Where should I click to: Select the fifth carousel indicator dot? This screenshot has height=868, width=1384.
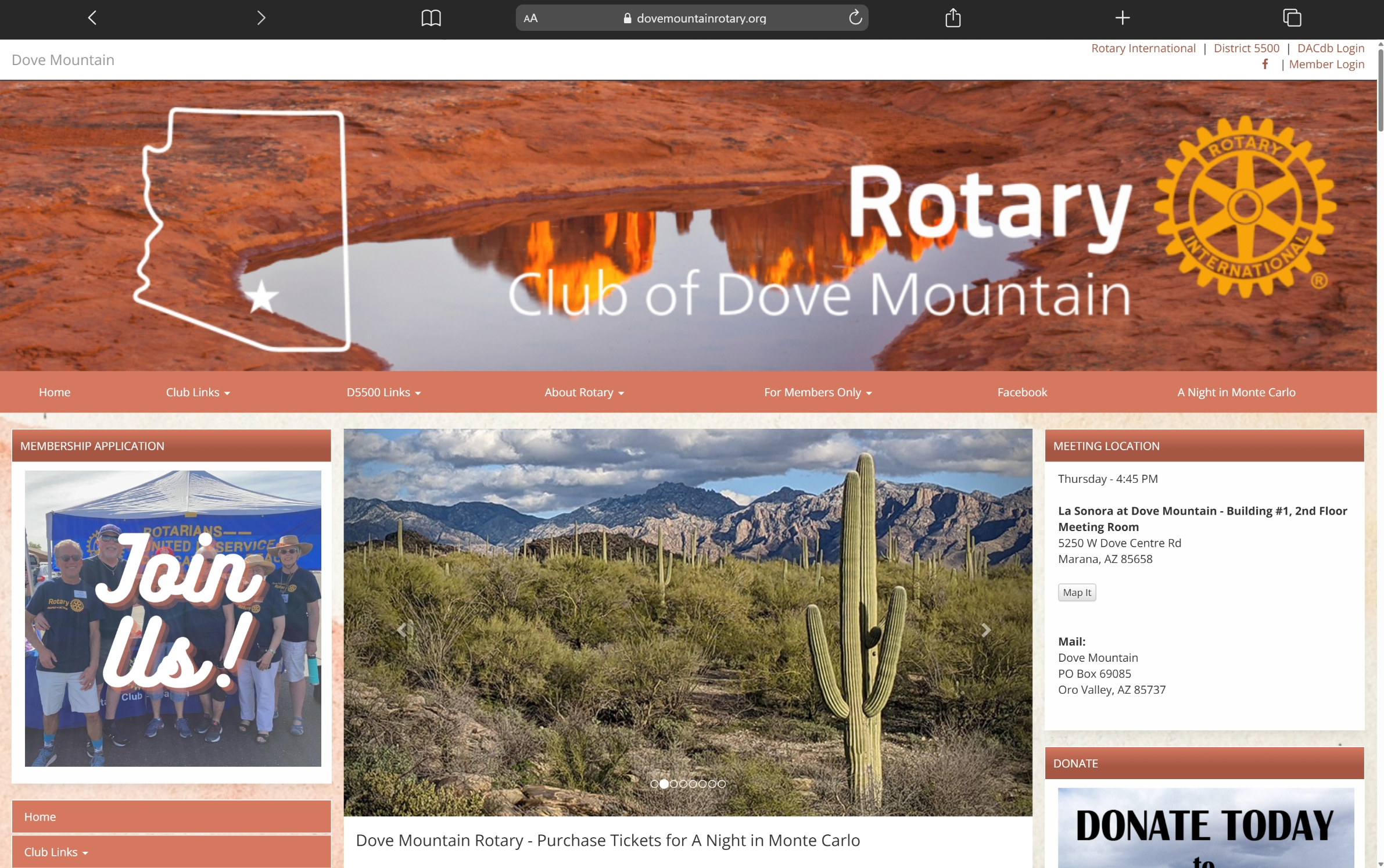point(693,784)
